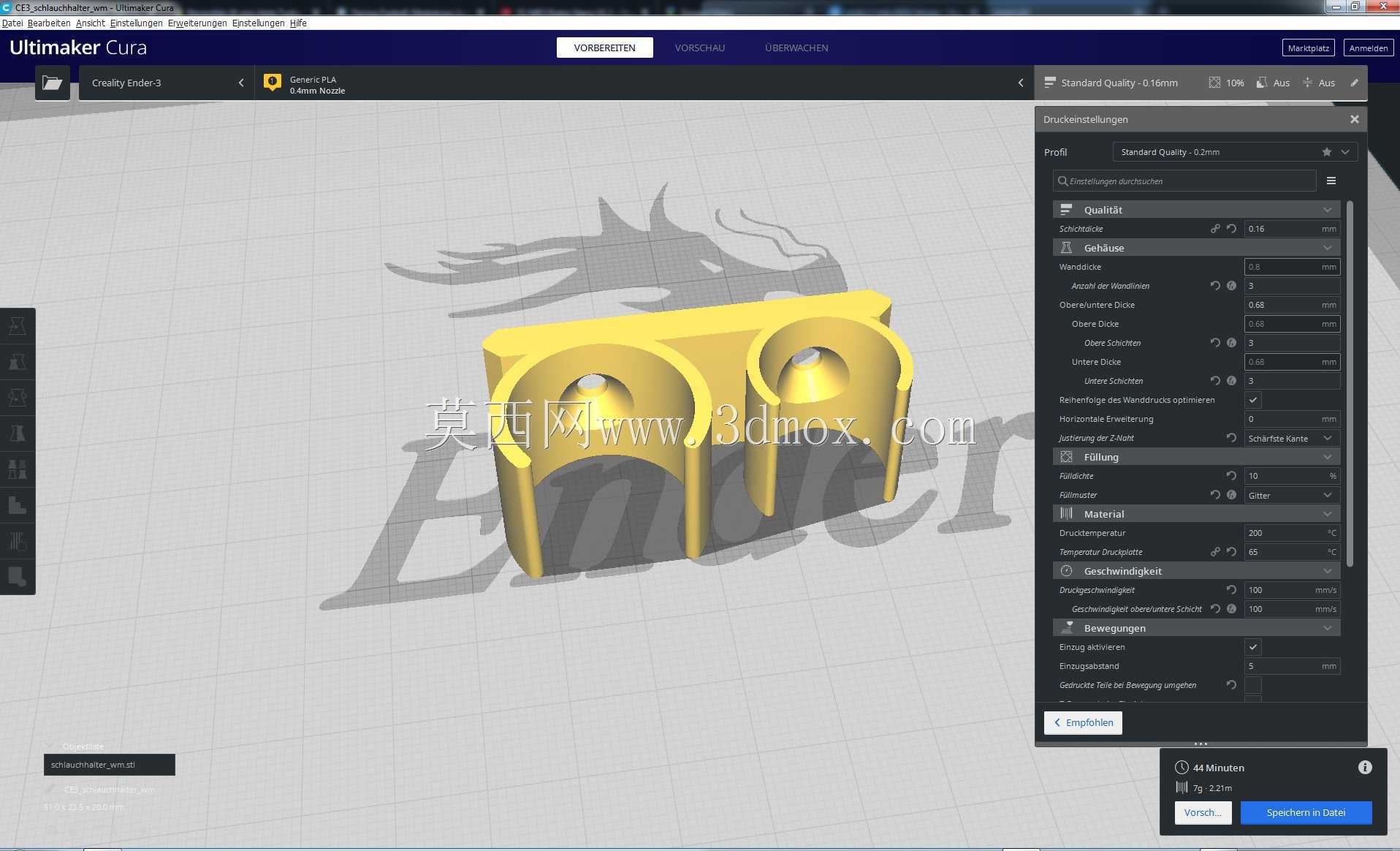
Task: Select the Mirror tool in left toolbar
Action: [18, 434]
